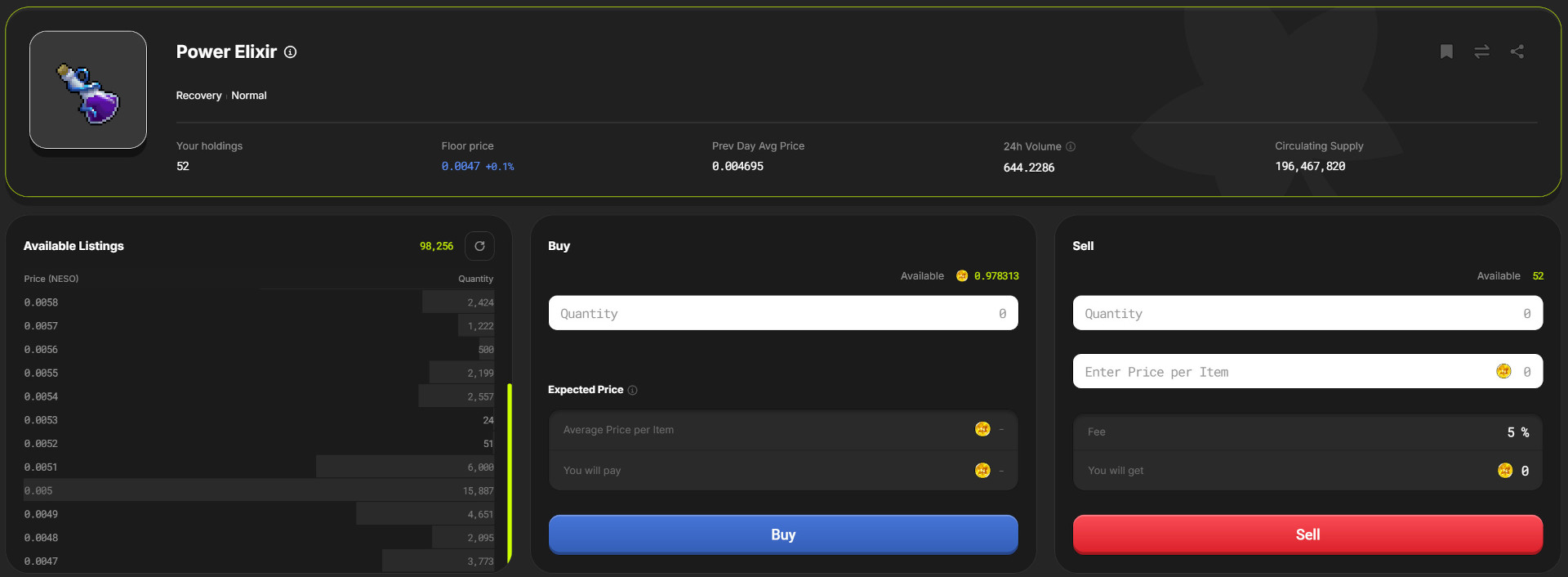Click the Buy Available 0.978313 balance
Image resolution: width=1568 pixels, height=577 pixels.
point(996,276)
